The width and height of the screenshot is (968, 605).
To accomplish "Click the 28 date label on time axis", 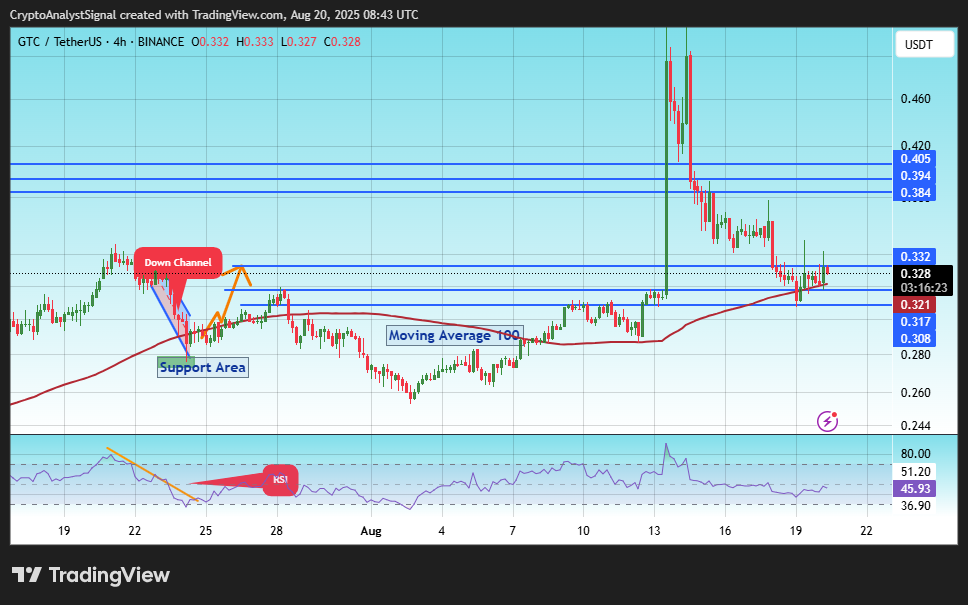I will [277, 530].
